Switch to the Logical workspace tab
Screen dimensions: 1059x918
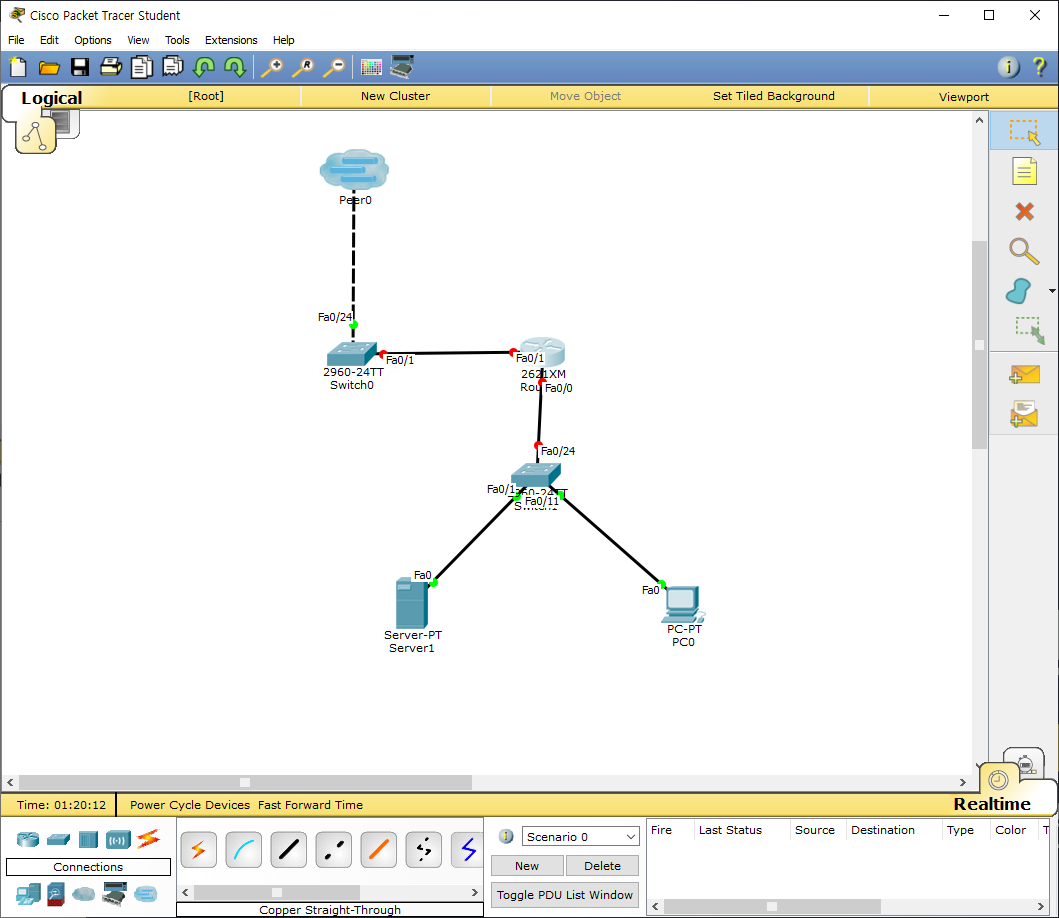point(51,98)
